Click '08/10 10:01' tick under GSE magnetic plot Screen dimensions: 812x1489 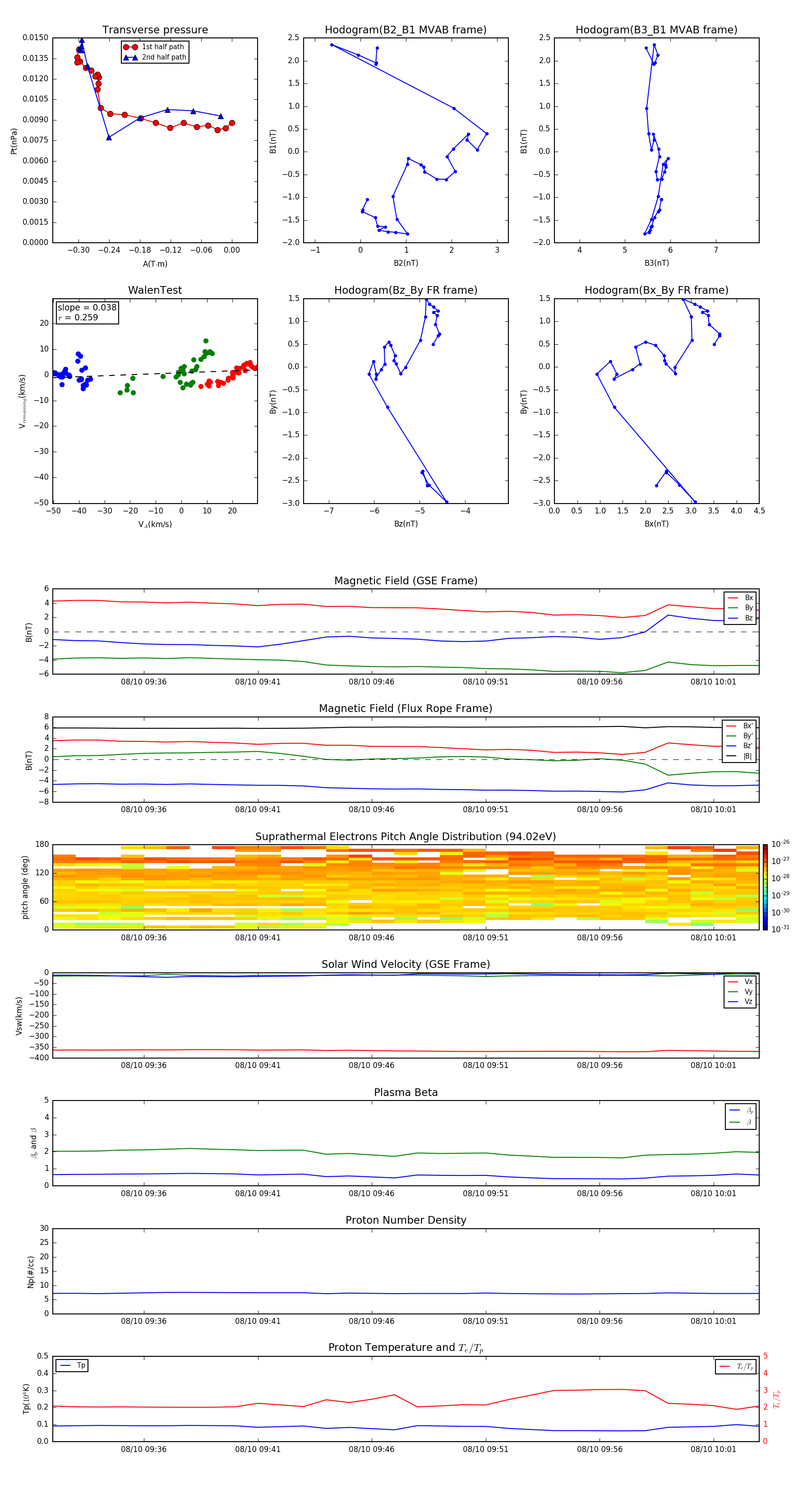[713, 681]
